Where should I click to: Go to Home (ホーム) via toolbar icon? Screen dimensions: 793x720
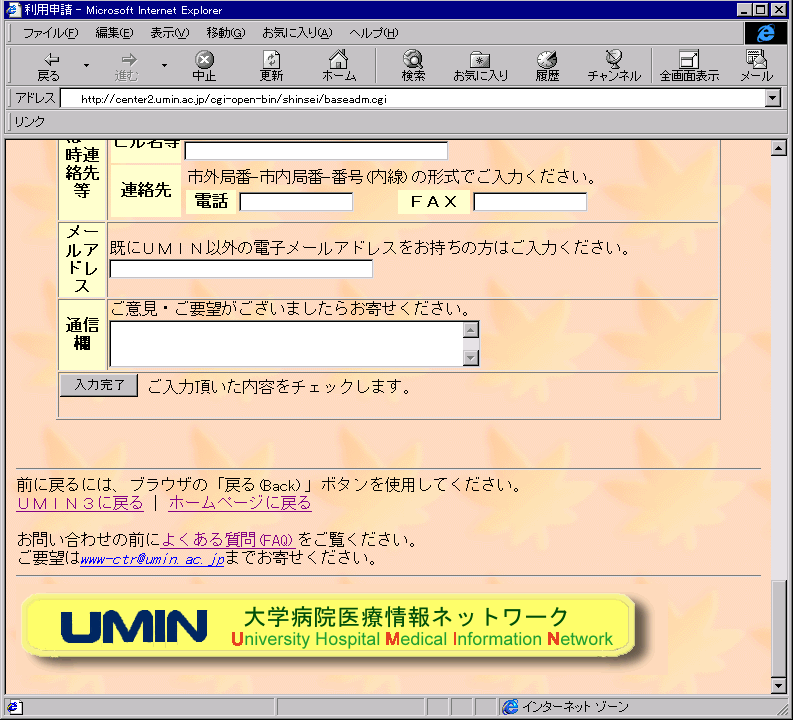click(339, 66)
